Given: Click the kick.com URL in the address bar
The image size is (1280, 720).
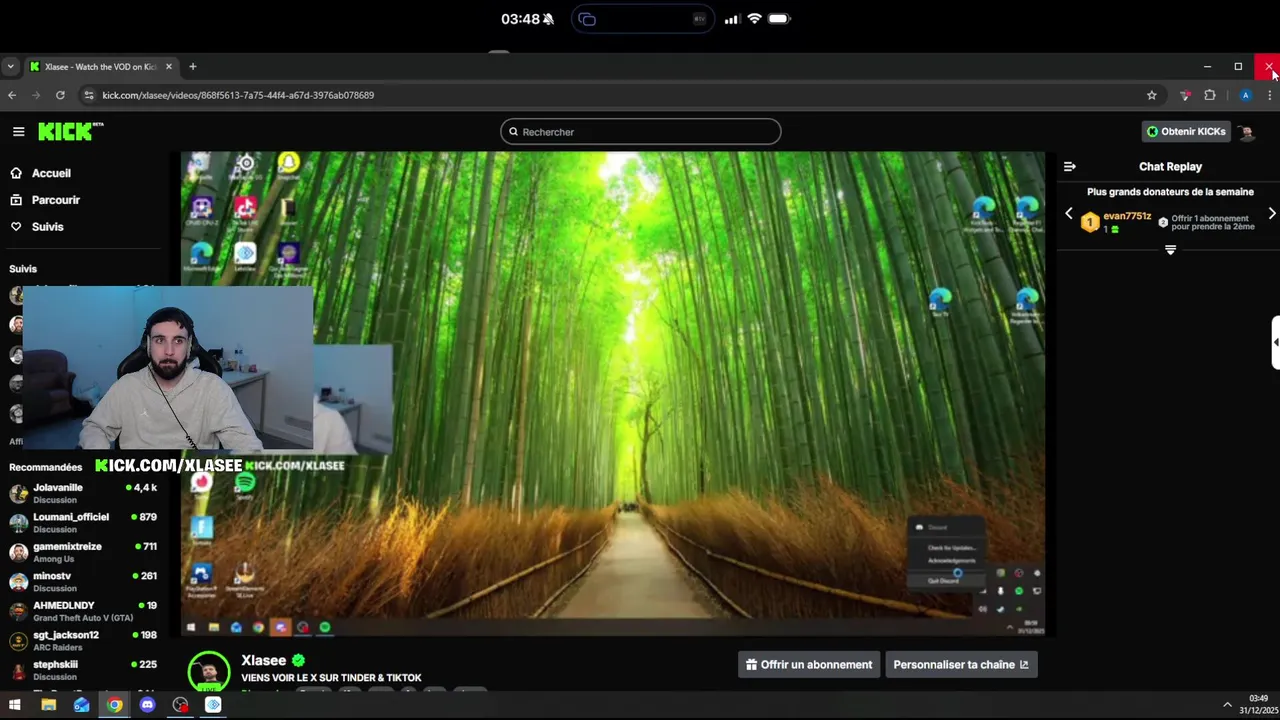Looking at the screenshot, I should [x=238, y=95].
